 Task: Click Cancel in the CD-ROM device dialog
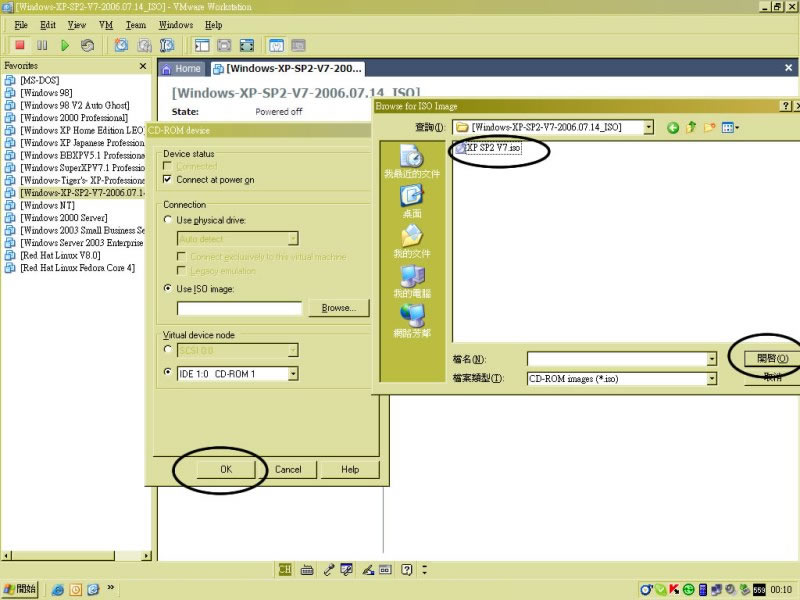click(x=288, y=469)
